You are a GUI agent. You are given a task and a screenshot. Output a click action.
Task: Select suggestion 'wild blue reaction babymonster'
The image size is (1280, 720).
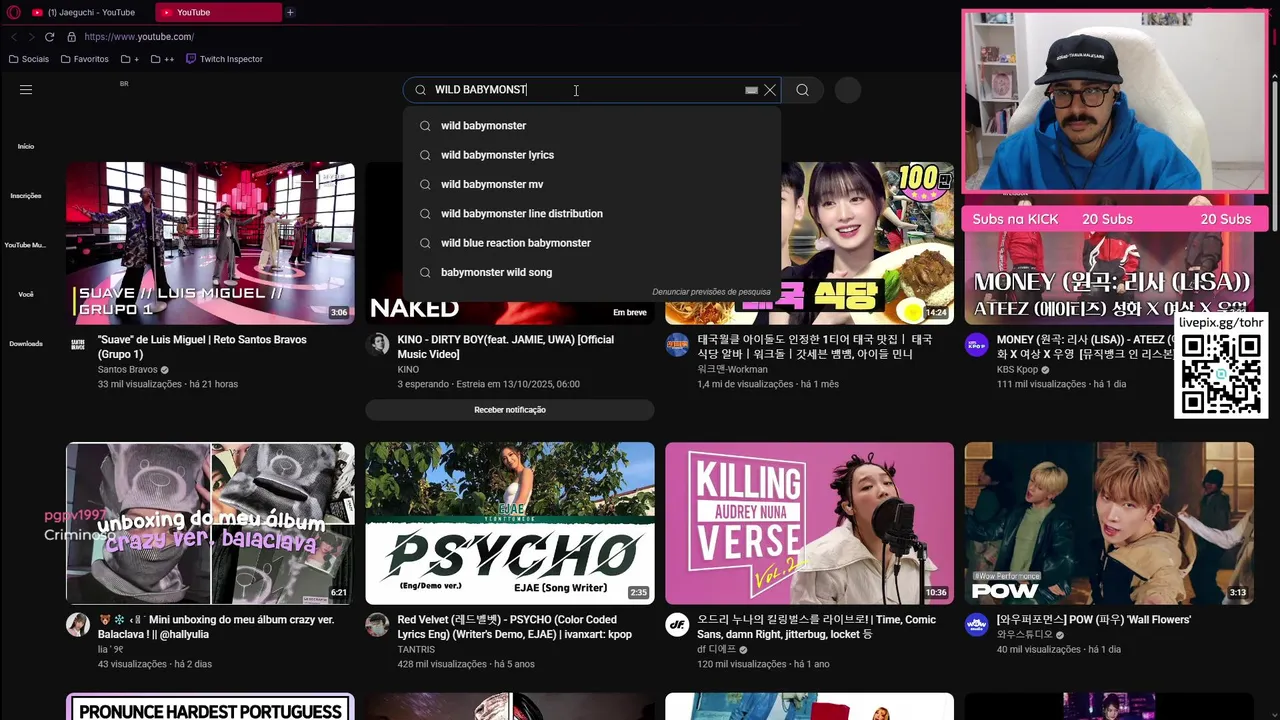tap(592, 243)
